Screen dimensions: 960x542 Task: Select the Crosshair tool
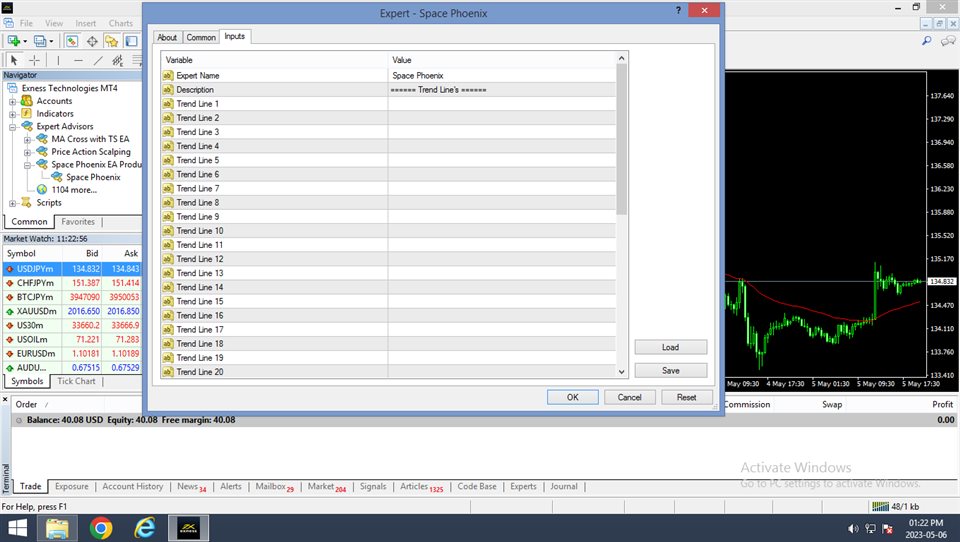(x=34, y=60)
